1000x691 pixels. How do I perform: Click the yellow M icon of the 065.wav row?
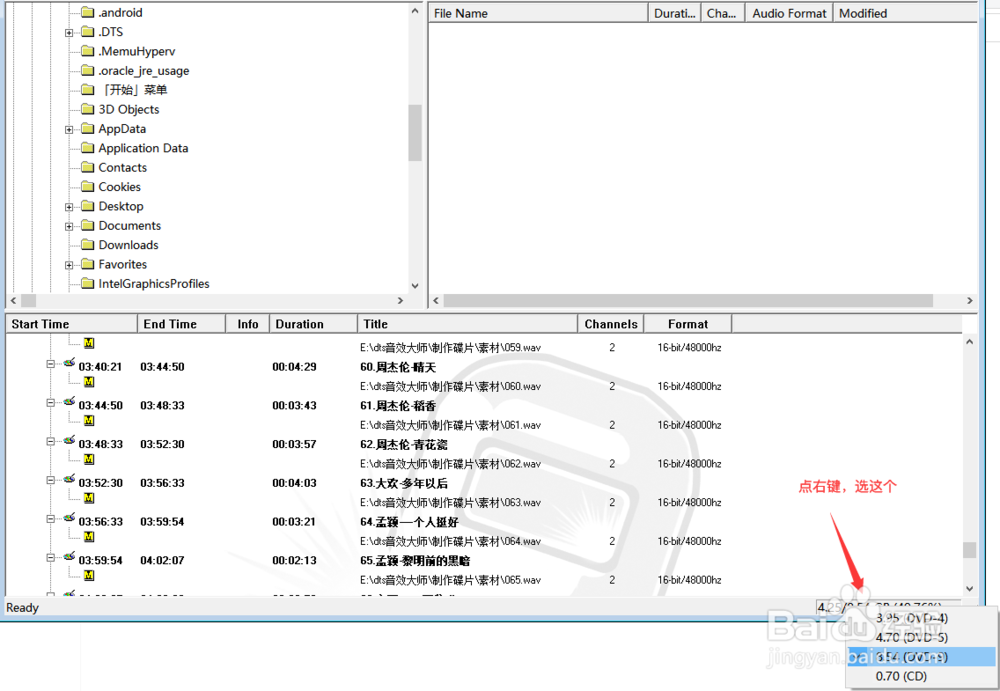pos(89,576)
